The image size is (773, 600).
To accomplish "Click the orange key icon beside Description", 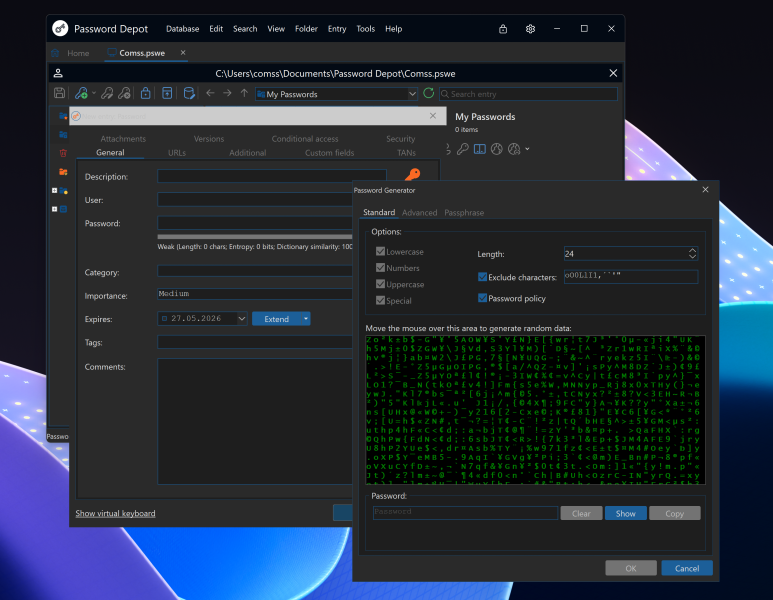I will coord(413,174).
